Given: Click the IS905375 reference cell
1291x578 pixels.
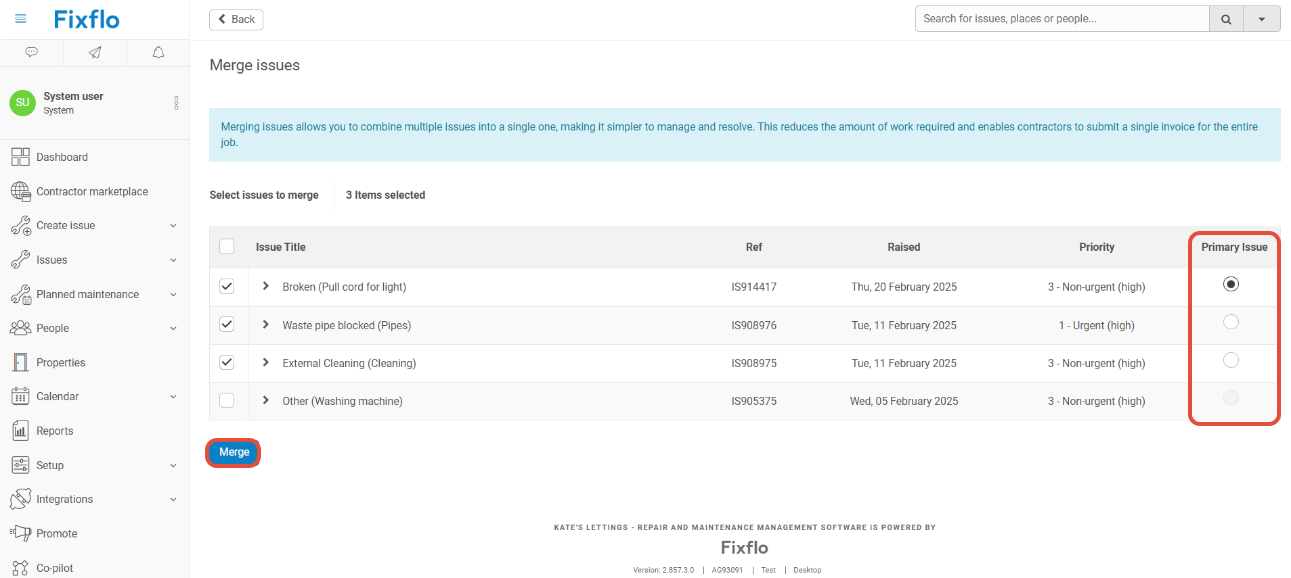Looking at the screenshot, I should pyautogui.click(x=754, y=401).
